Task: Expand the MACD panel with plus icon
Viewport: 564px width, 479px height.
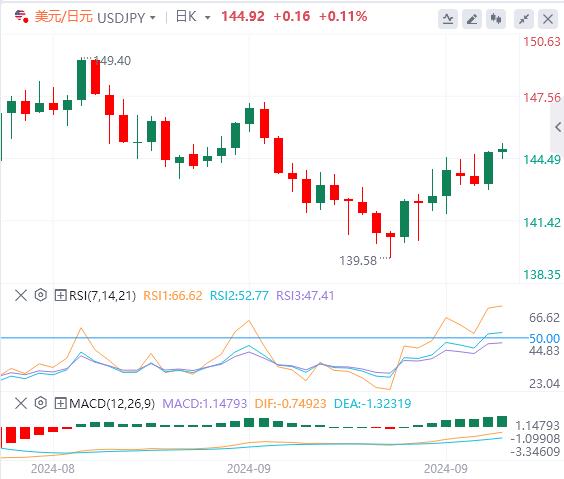Action: pos(60,403)
